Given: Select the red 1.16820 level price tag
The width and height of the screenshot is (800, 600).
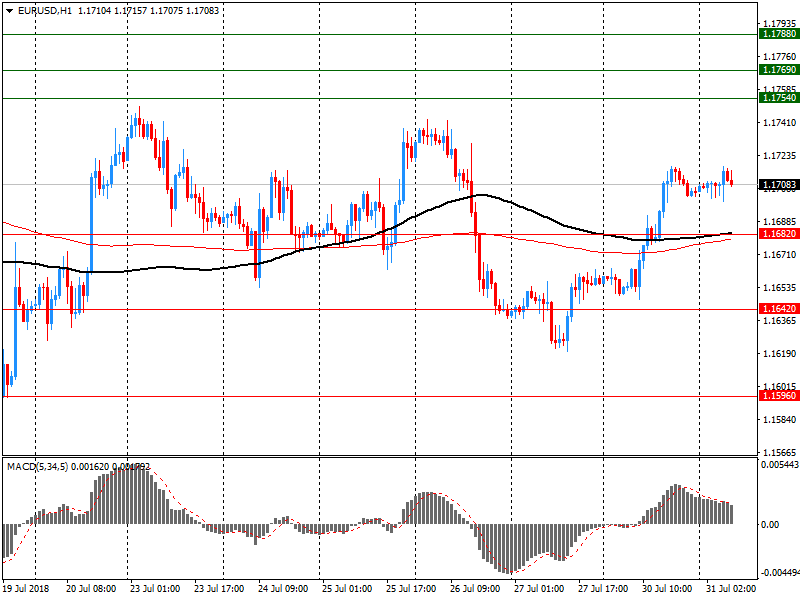Looking at the screenshot, I should pyautogui.click(x=778, y=234).
